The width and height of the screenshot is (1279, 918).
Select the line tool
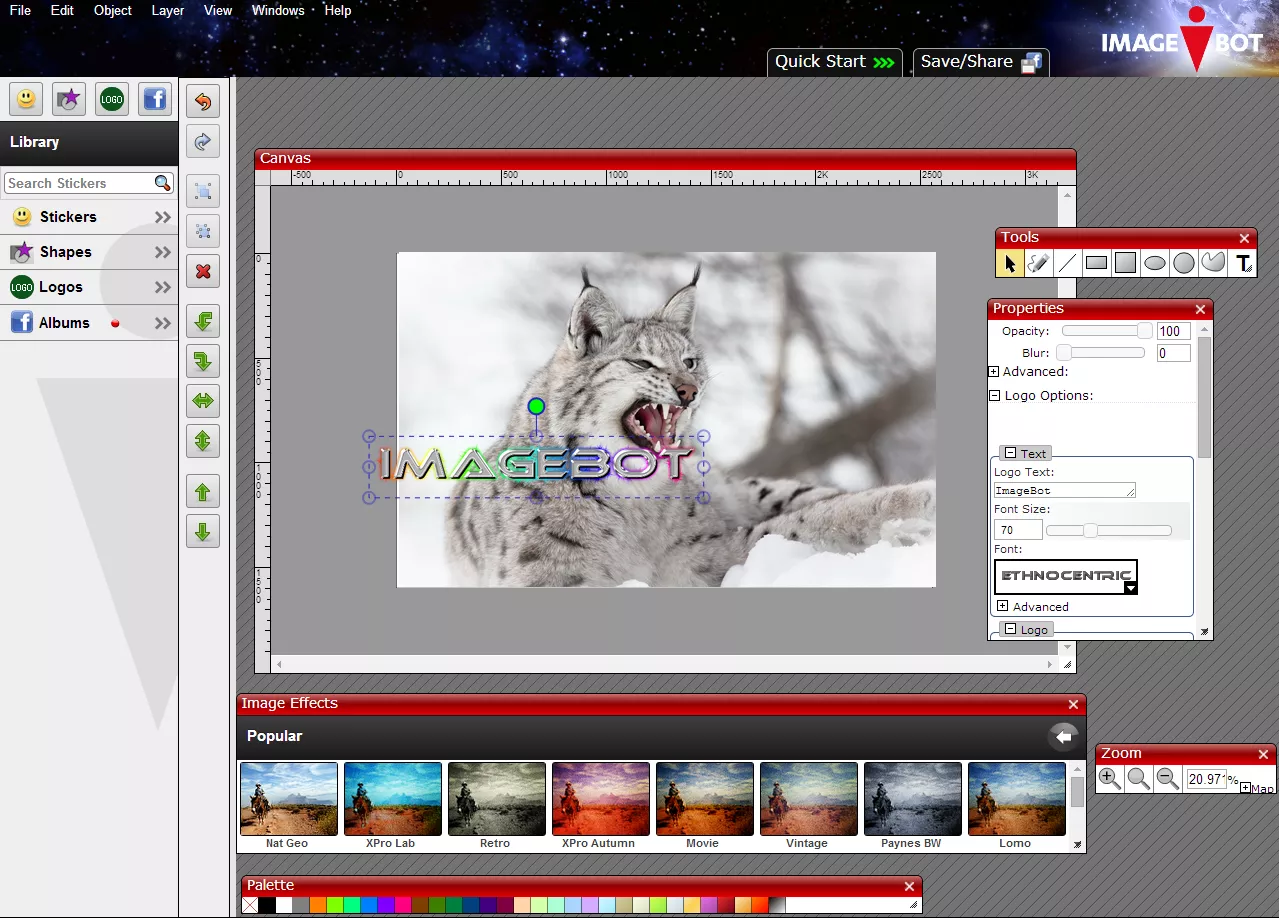[1067, 263]
